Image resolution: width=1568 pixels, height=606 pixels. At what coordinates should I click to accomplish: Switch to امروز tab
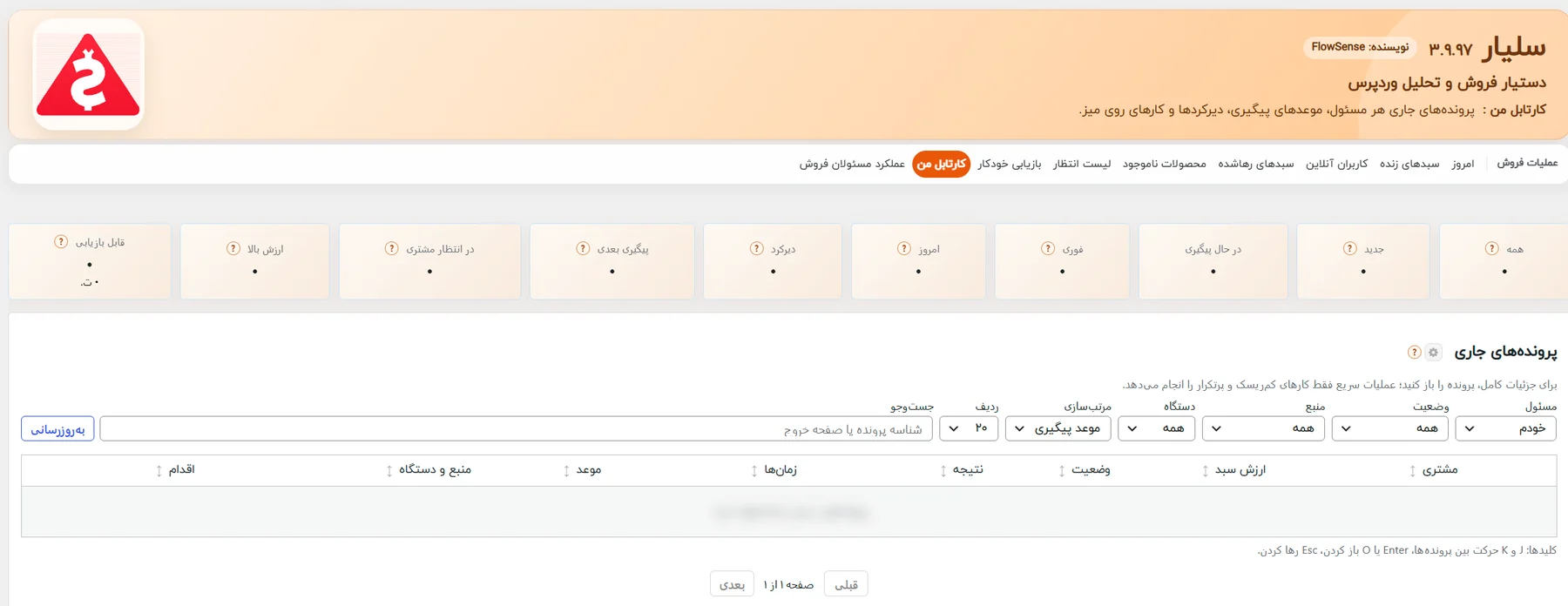[1463, 164]
